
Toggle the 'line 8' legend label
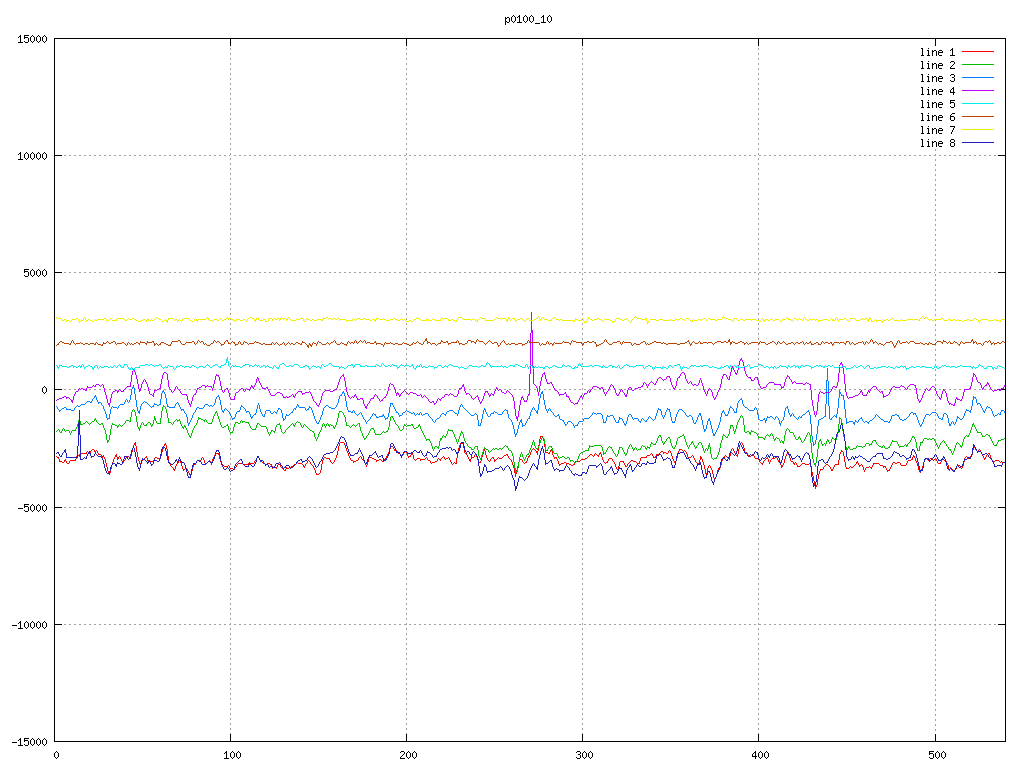(x=937, y=143)
